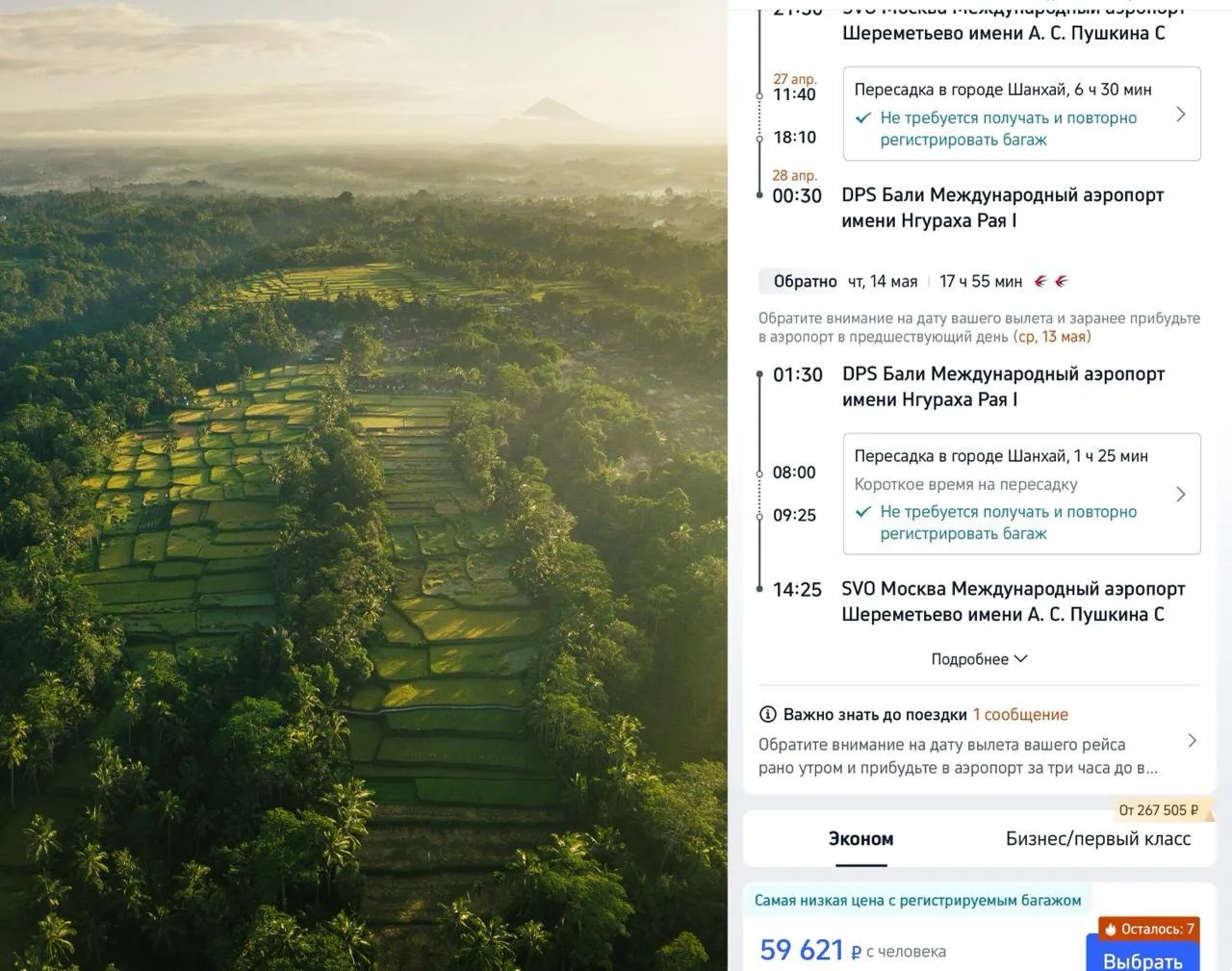Click the Обратно return flight label
Image resolution: width=1232 pixels, height=971 pixels.
click(x=805, y=282)
